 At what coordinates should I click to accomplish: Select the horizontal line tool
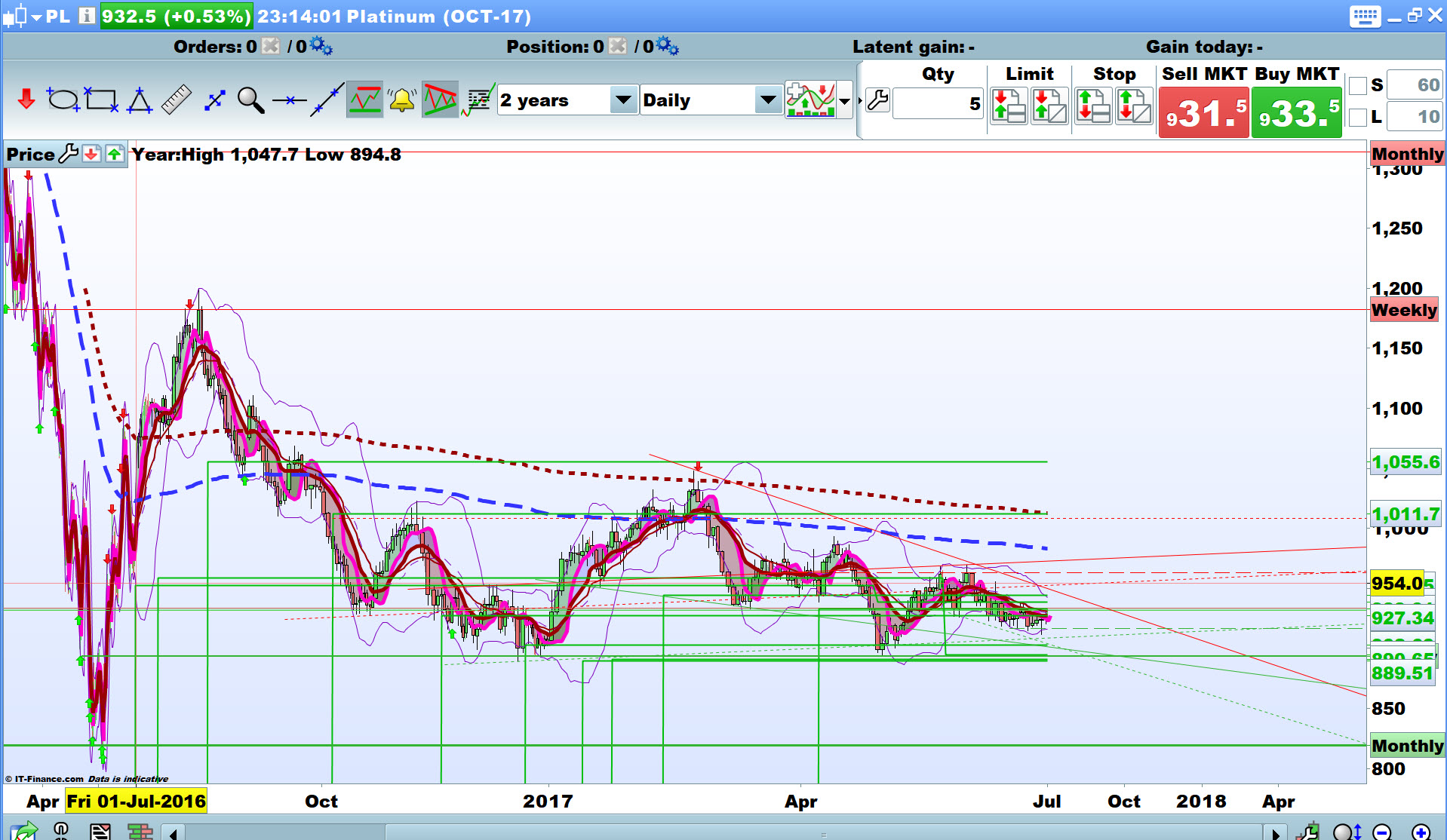289,100
